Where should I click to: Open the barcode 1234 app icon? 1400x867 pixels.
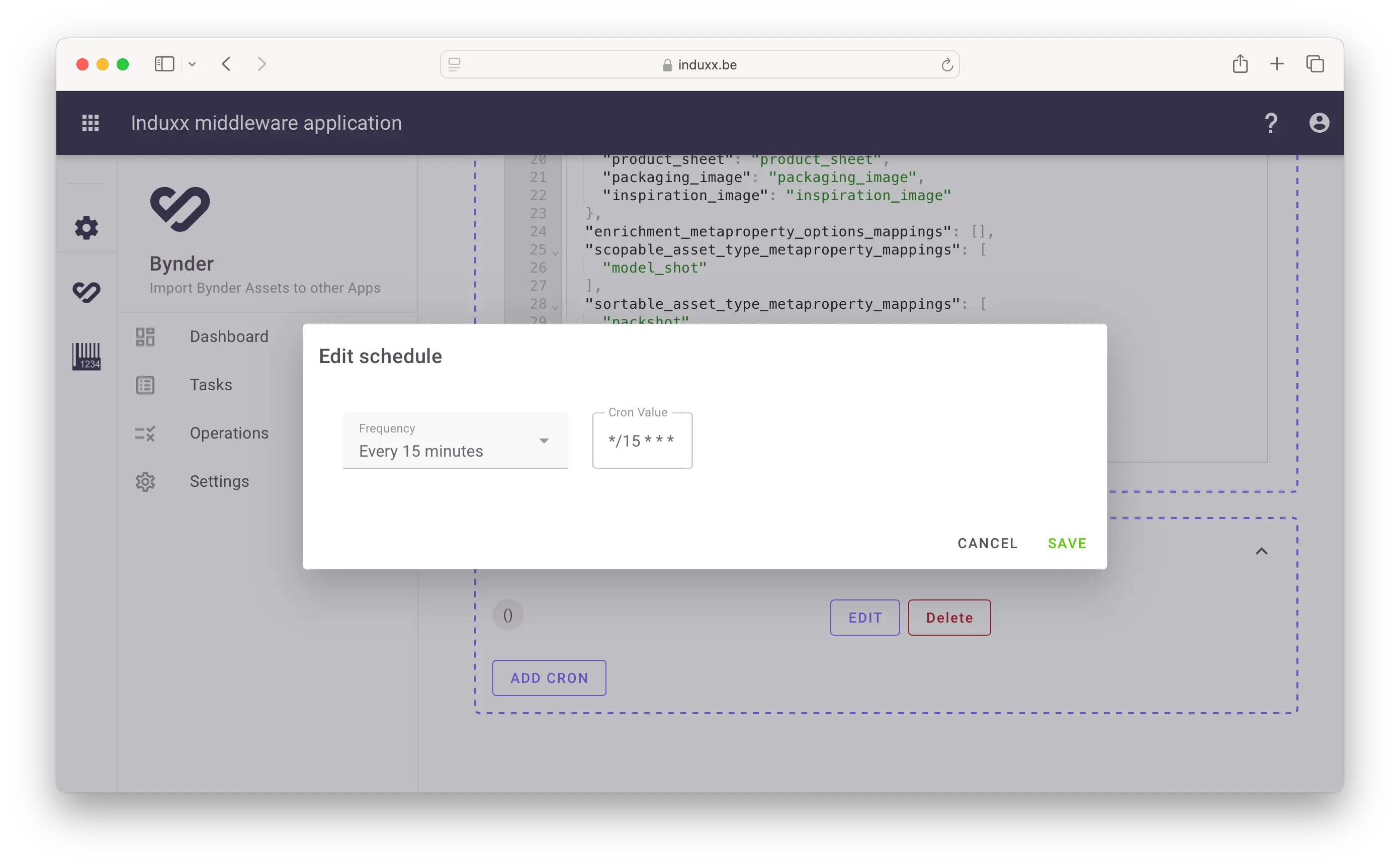pyautogui.click(x=86, y=356)
